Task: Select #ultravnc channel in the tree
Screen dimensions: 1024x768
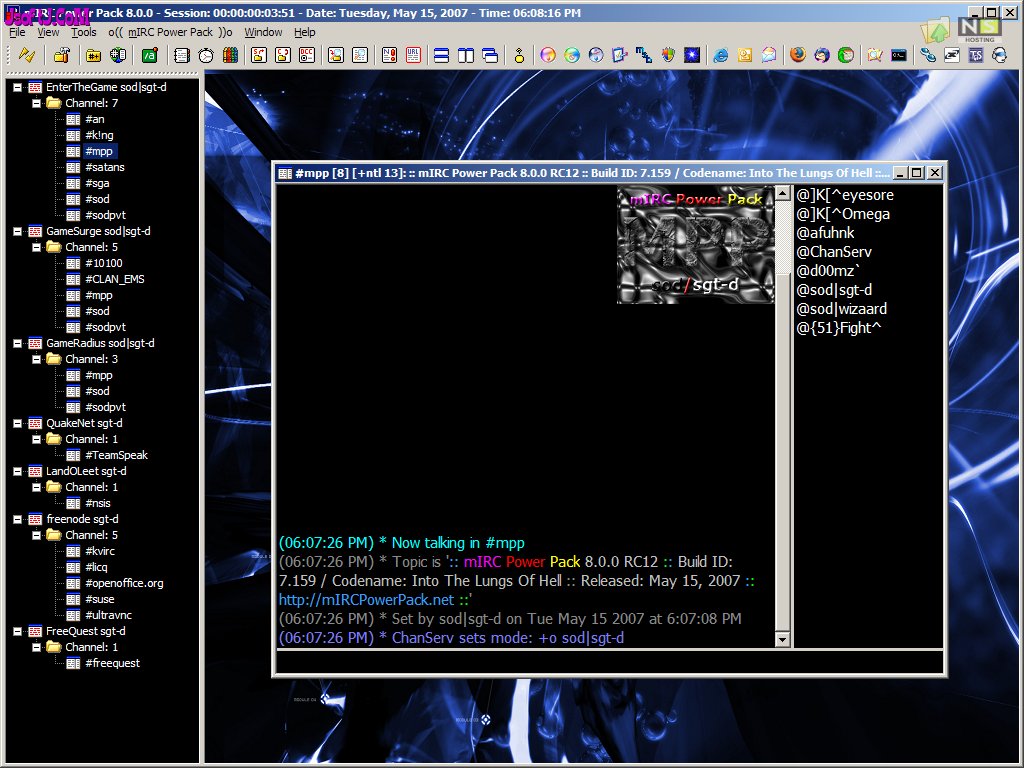Action: click(x=108, y=615)
